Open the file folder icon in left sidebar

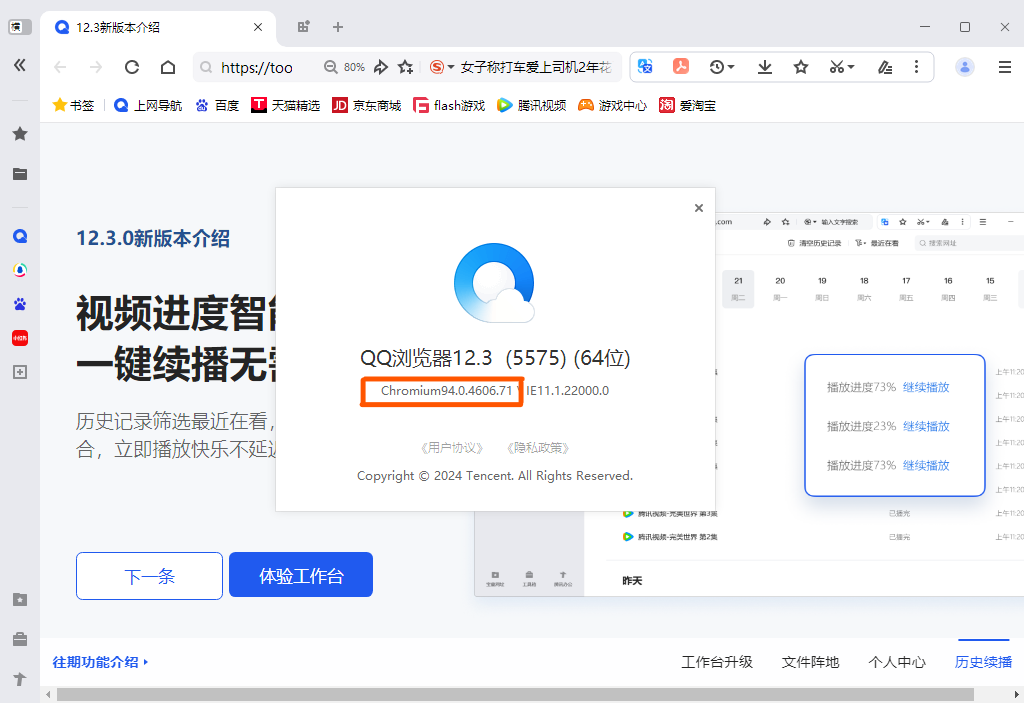(x=20, y=174)
